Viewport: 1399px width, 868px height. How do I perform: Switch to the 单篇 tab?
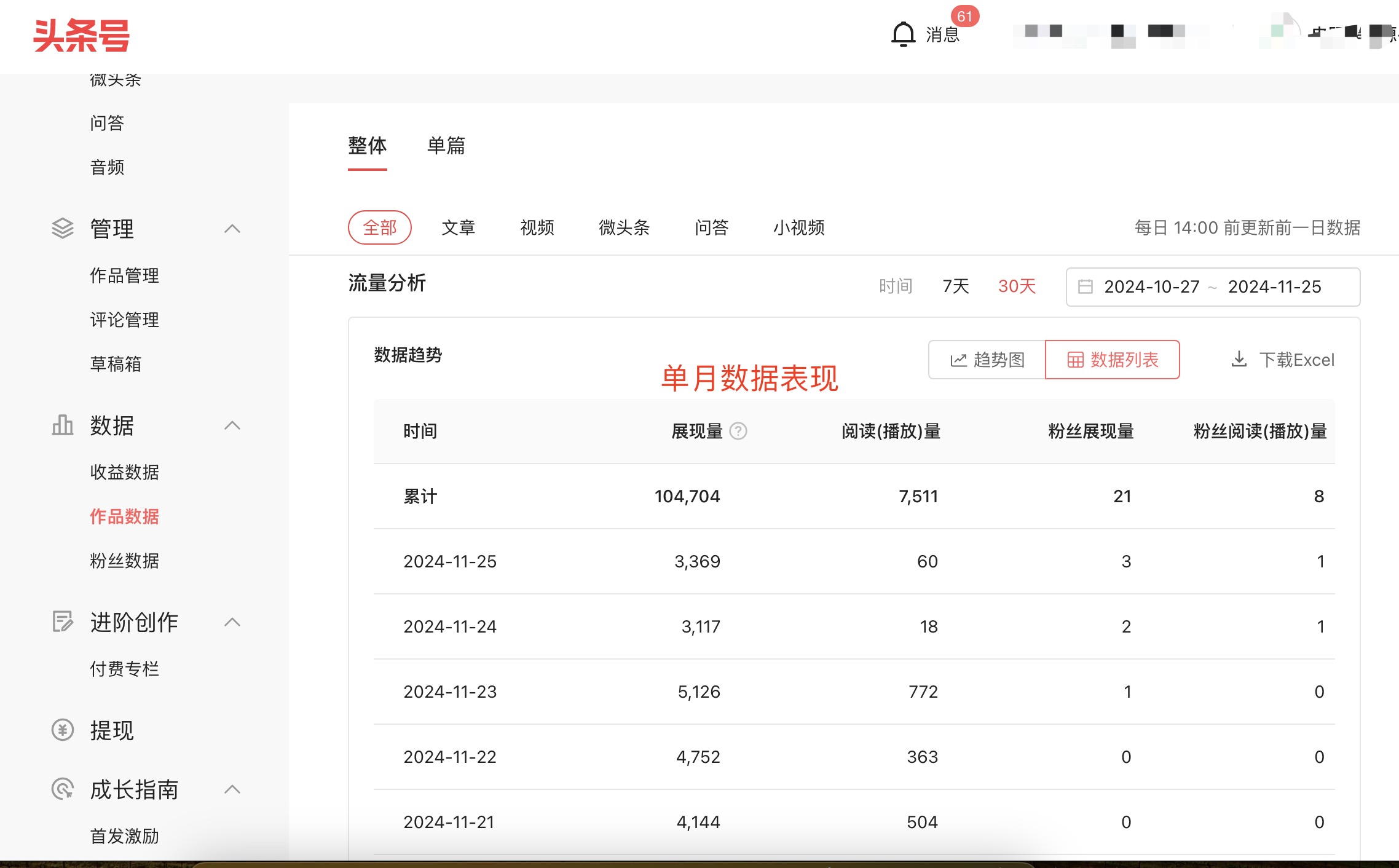tap(446, 146)
